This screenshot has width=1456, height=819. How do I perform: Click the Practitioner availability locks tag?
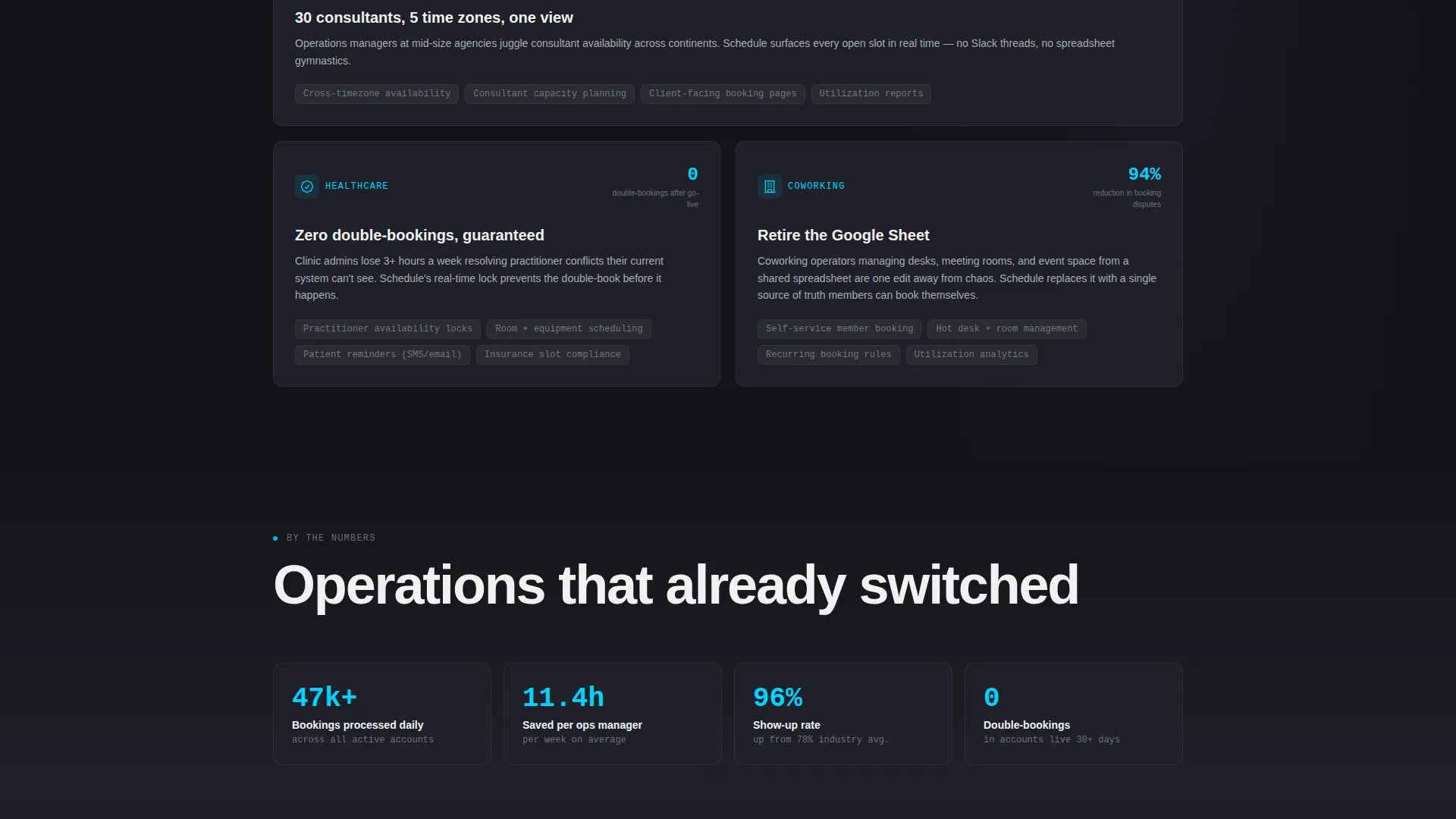click(x=388, y=329)
